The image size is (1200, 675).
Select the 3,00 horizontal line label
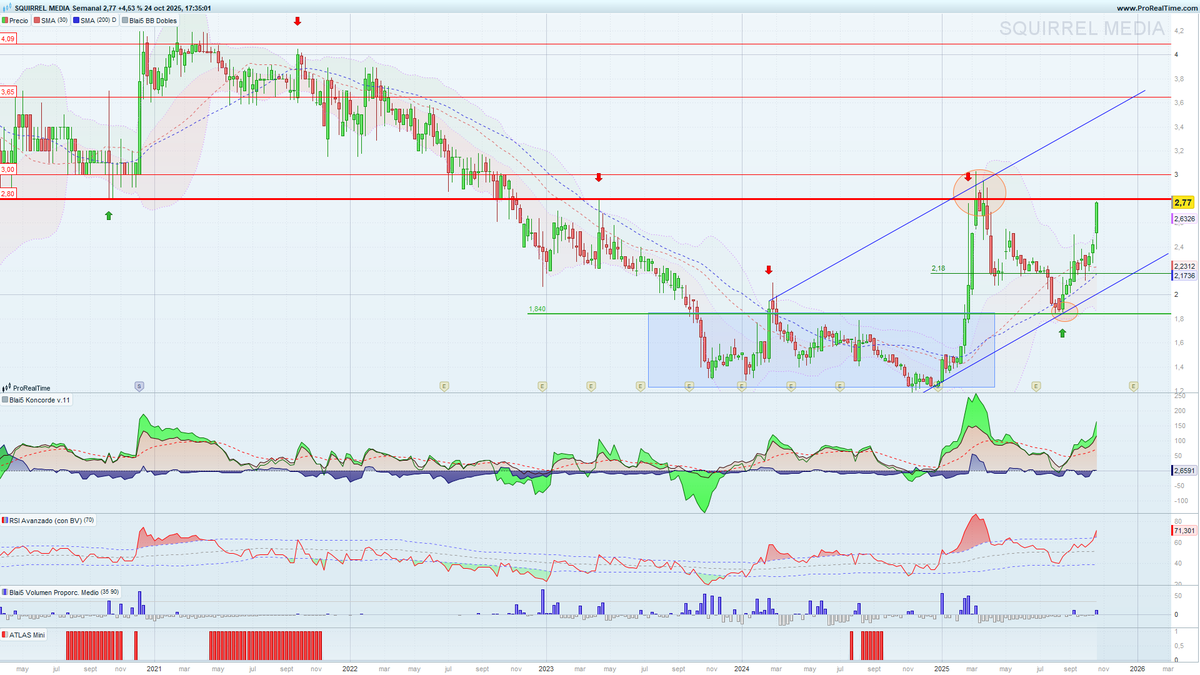pyautogui.click(x=9, y=169)
